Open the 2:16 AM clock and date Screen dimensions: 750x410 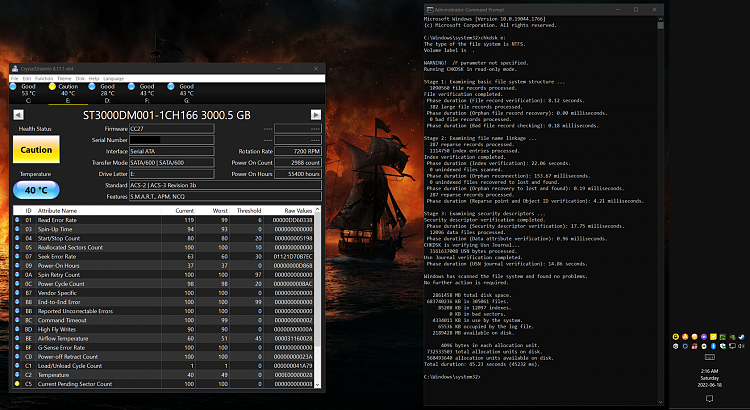coord(709,377)
